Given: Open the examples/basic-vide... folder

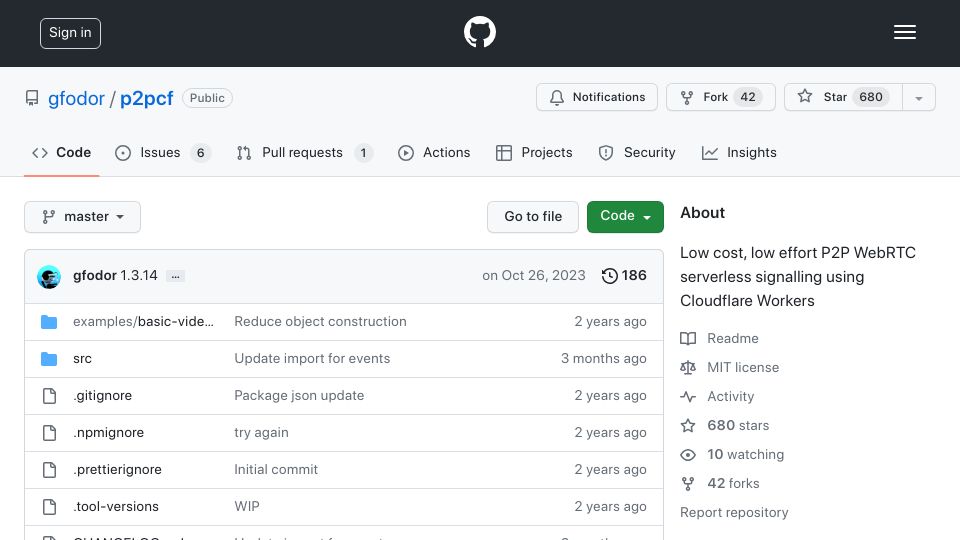Looking at the screenshot, I should tap(143, 321).
